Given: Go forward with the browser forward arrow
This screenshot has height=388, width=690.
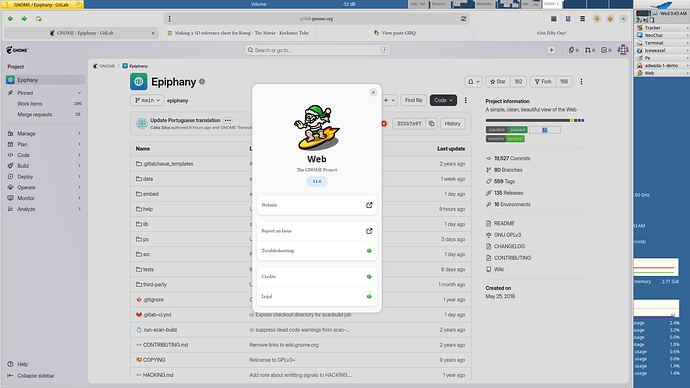Looking at the screenshot, I should click(24, 19).
